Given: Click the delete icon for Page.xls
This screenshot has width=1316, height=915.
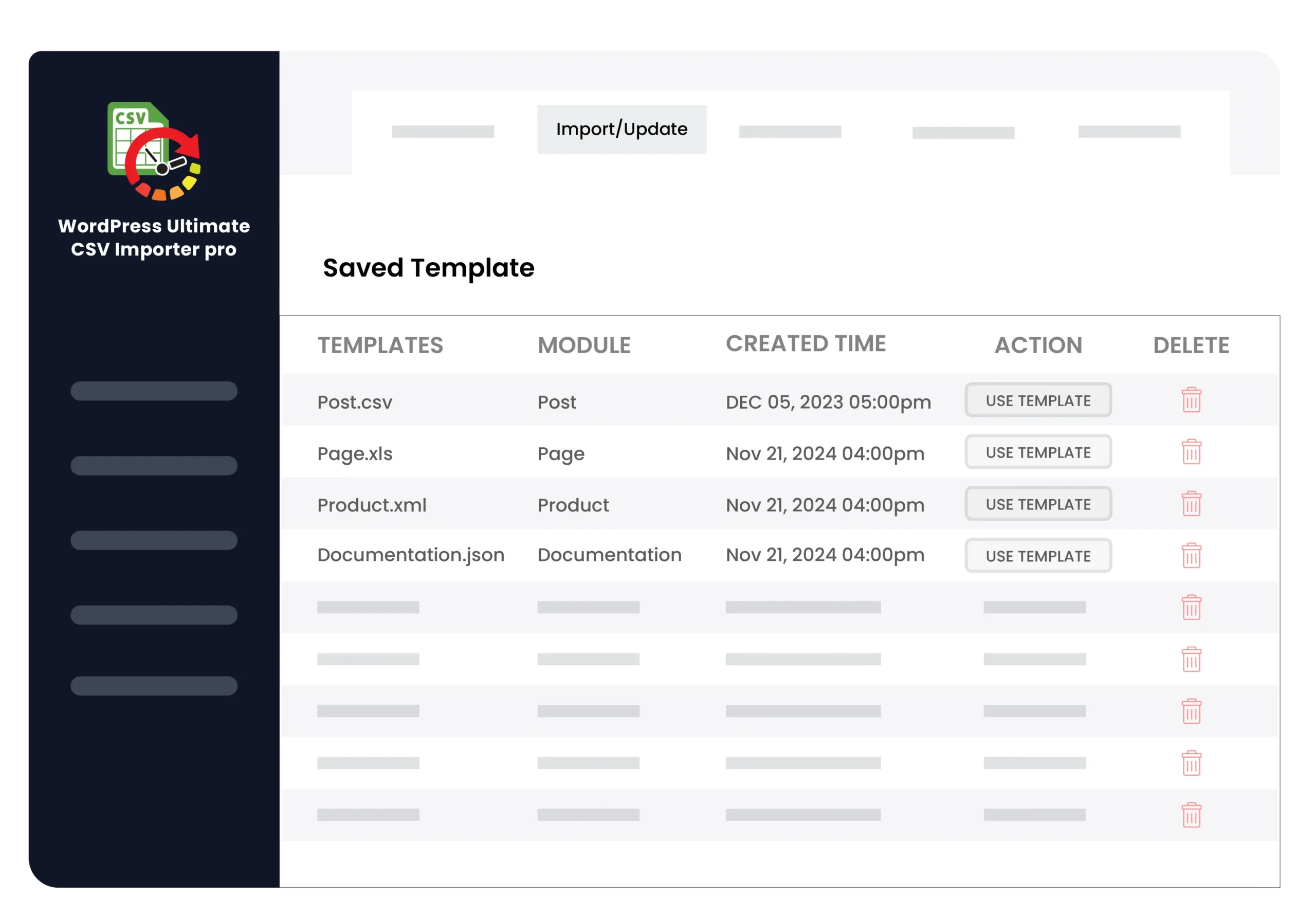Looking at the screenshot, I should pyautogui.click(x=1191, y=479).
